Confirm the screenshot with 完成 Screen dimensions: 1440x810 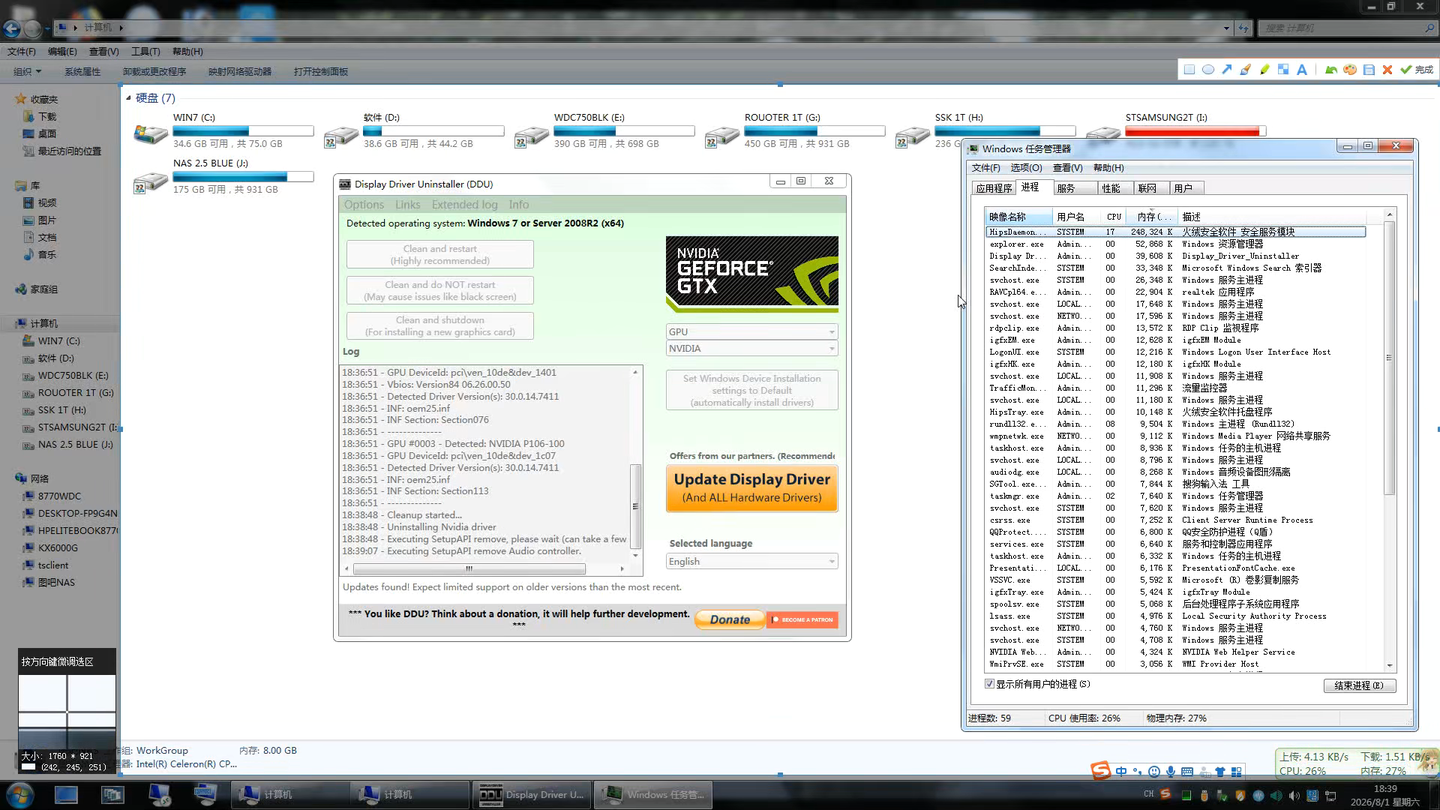point(1417,70)
